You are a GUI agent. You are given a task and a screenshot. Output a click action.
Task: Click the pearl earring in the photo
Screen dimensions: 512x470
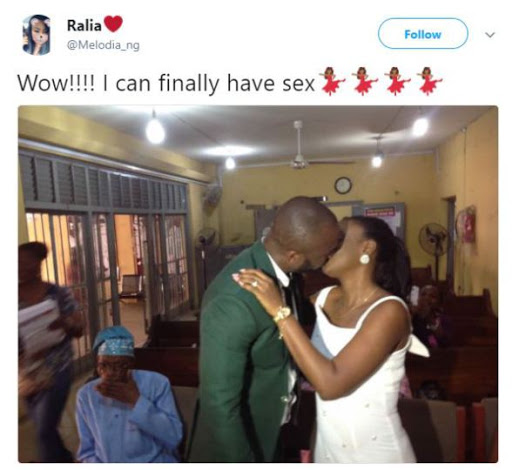pyautogui.click(x=365, y=259)
